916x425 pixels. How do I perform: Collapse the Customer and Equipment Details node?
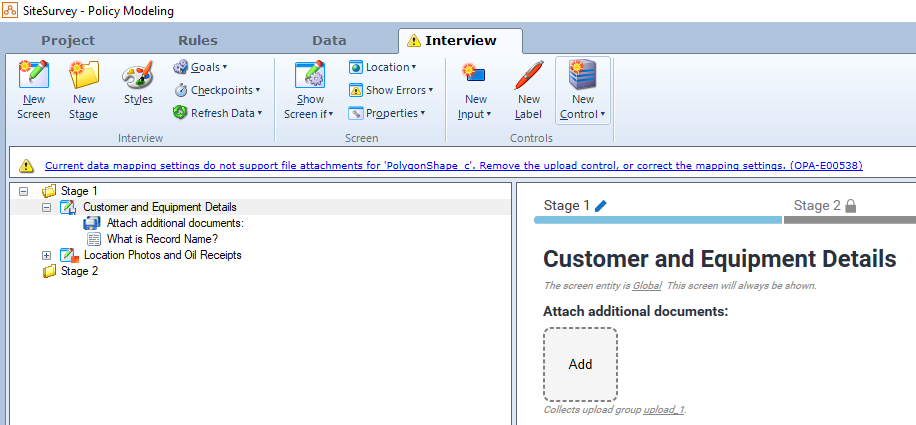point(47,207)
